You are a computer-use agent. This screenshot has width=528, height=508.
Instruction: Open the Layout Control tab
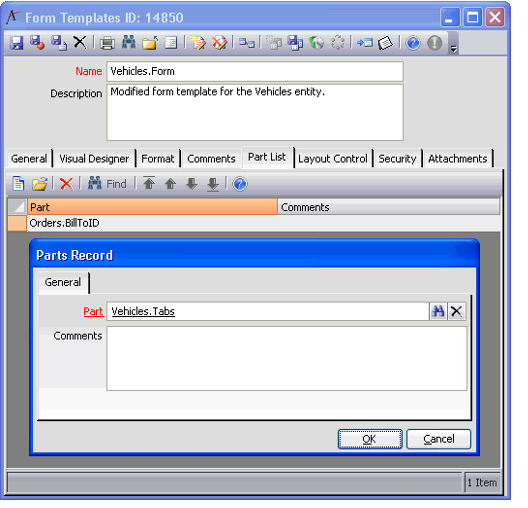[333, 159]
